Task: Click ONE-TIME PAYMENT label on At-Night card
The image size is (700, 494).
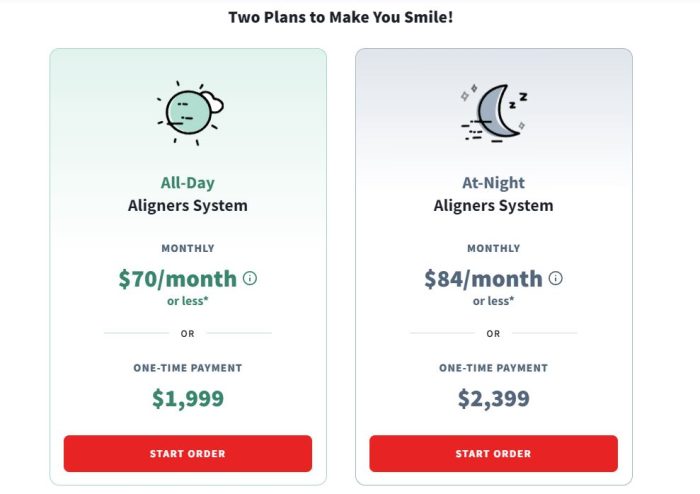Action: point(493,368)
